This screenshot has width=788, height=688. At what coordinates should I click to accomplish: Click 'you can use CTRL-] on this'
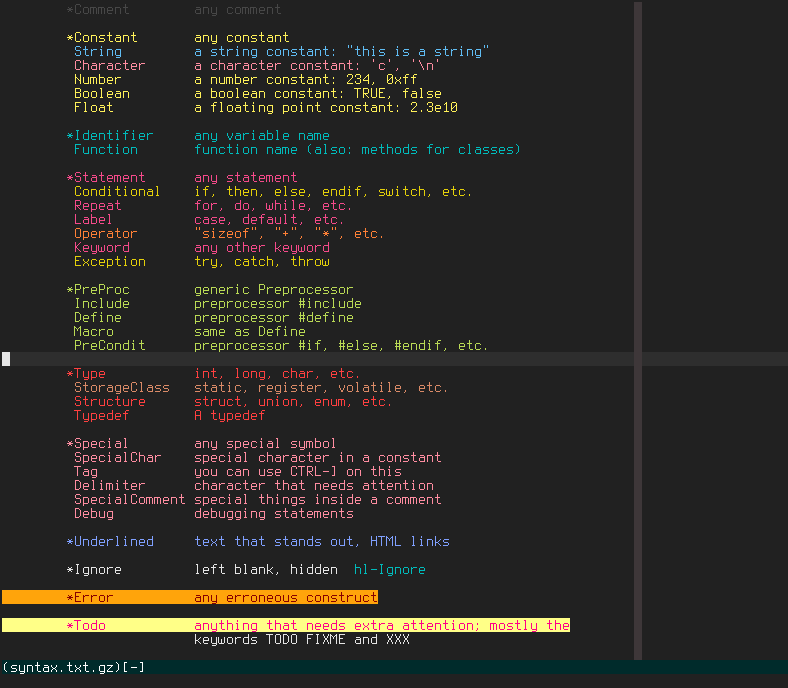point(298,472)
